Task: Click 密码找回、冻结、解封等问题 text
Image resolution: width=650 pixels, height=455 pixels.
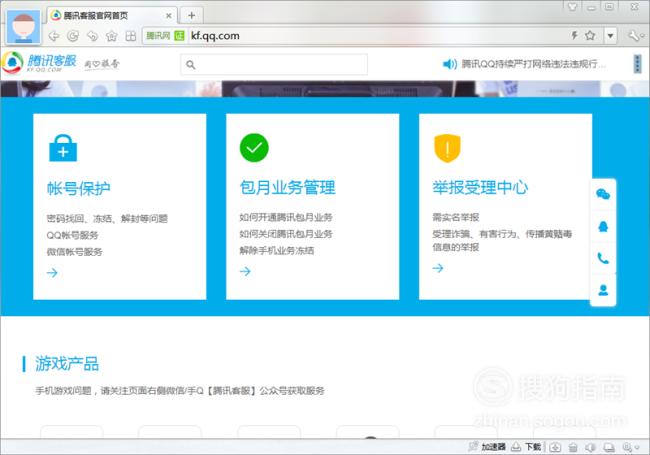Action: point(107,218)
